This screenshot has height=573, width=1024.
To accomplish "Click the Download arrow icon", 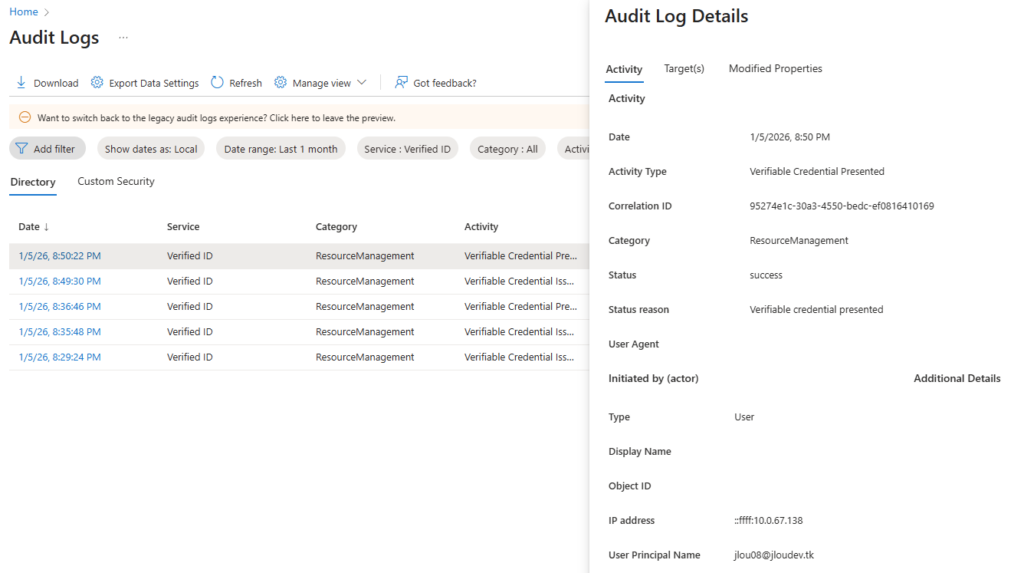I will coord(21,83).
